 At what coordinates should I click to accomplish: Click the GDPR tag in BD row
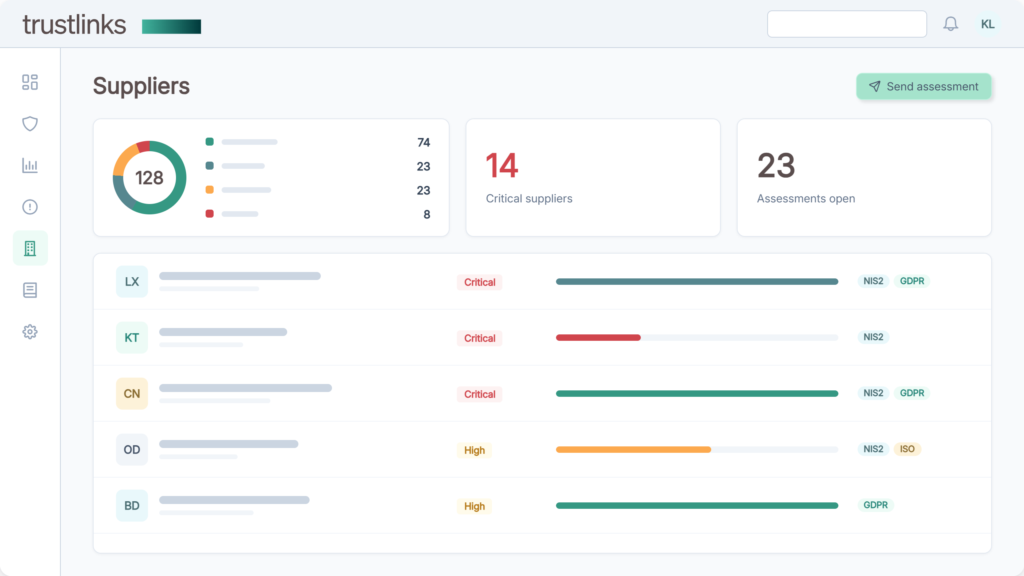tap(875, 505)
